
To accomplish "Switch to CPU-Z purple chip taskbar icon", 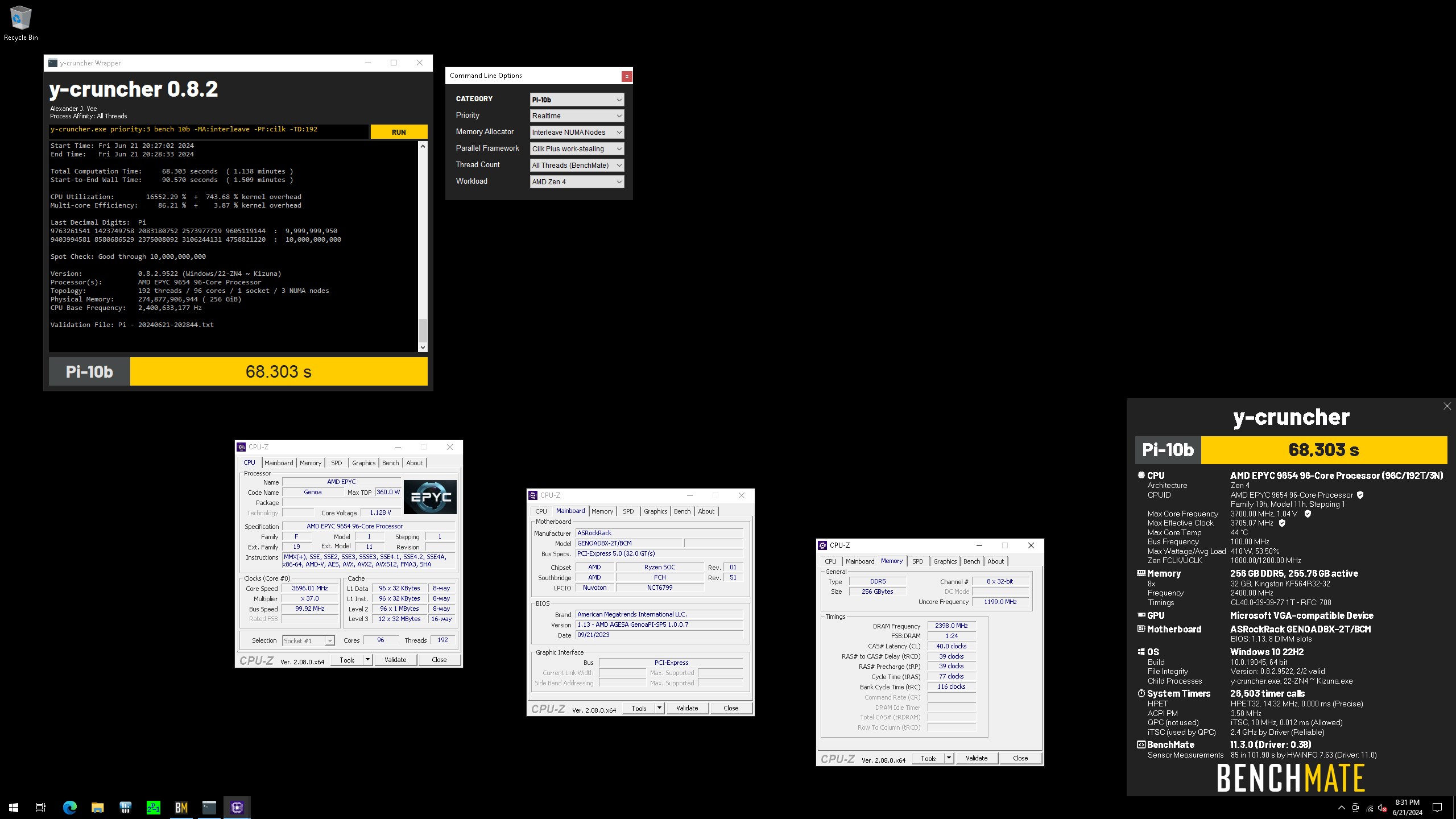I will click(237, 807).
